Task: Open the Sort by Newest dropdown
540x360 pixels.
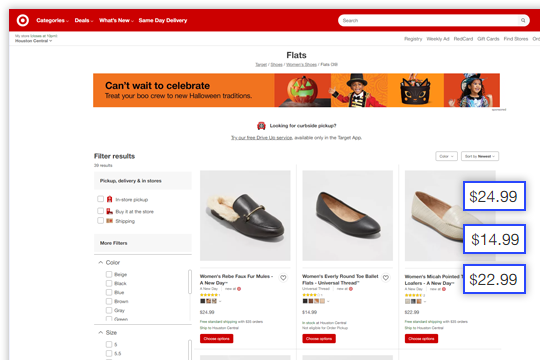Action: tap(480, 156)
